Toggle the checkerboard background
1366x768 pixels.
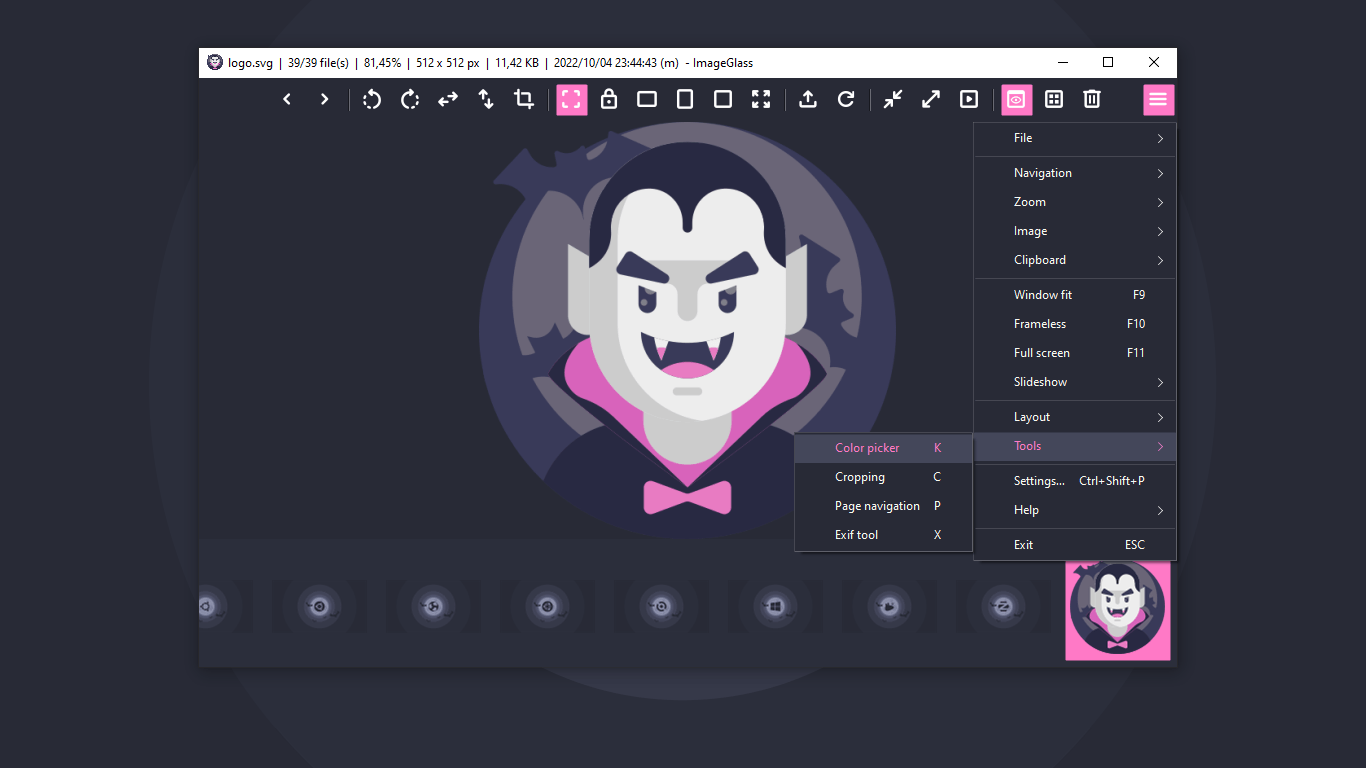click(x=1053, y=99)
